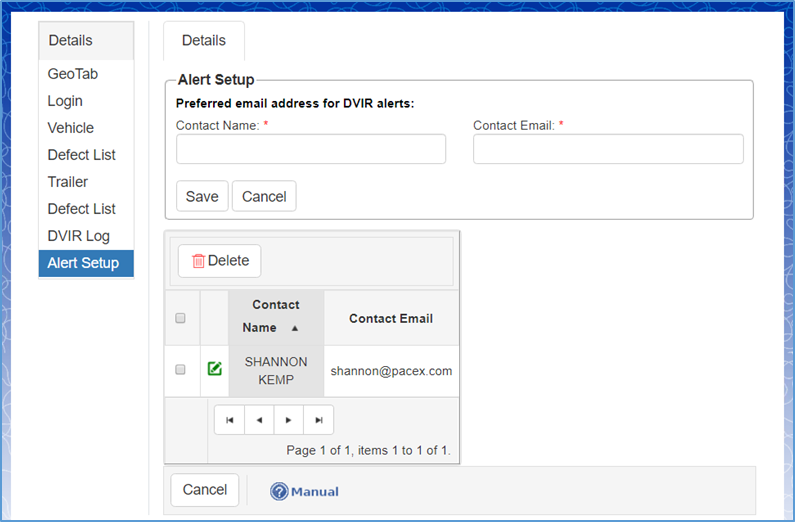Focus the Contact Name input field
The image size is (795, 522).
coord(311,149)
